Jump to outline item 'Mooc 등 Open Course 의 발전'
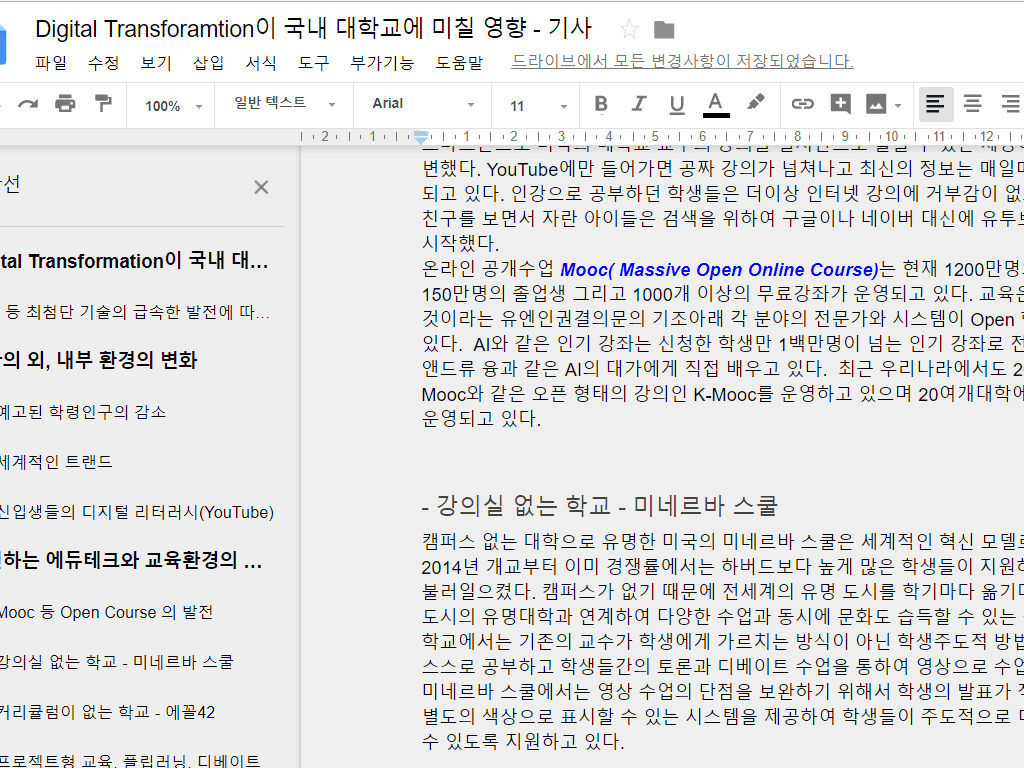 [x=106, y=613]
